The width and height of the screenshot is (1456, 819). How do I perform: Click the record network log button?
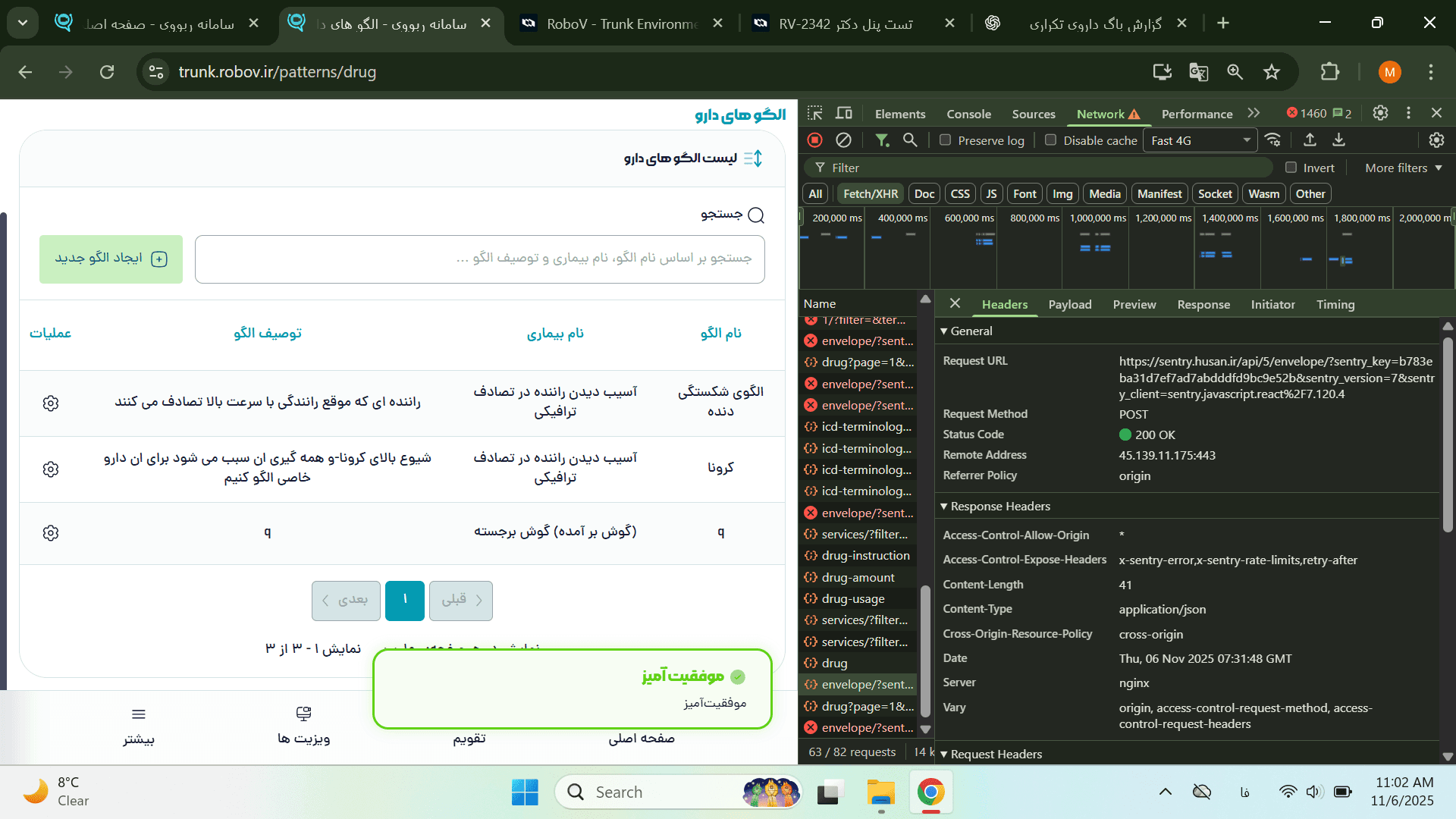[x=815, y=140]
